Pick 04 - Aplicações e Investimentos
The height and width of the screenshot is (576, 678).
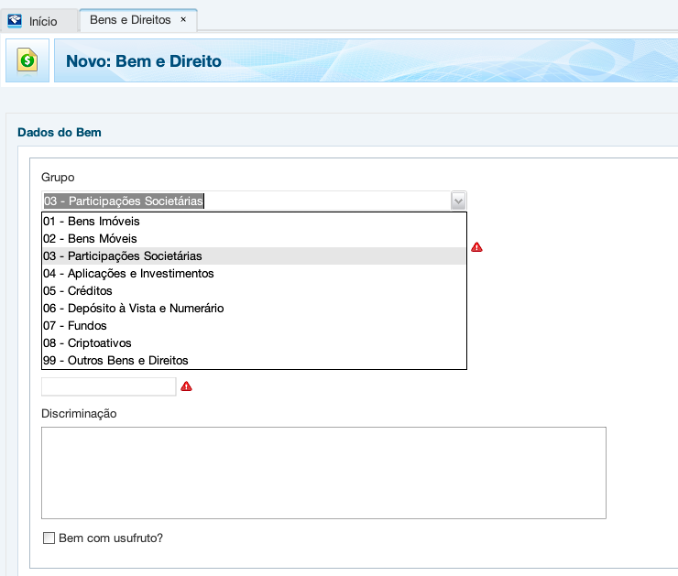(x=128, y=273)
